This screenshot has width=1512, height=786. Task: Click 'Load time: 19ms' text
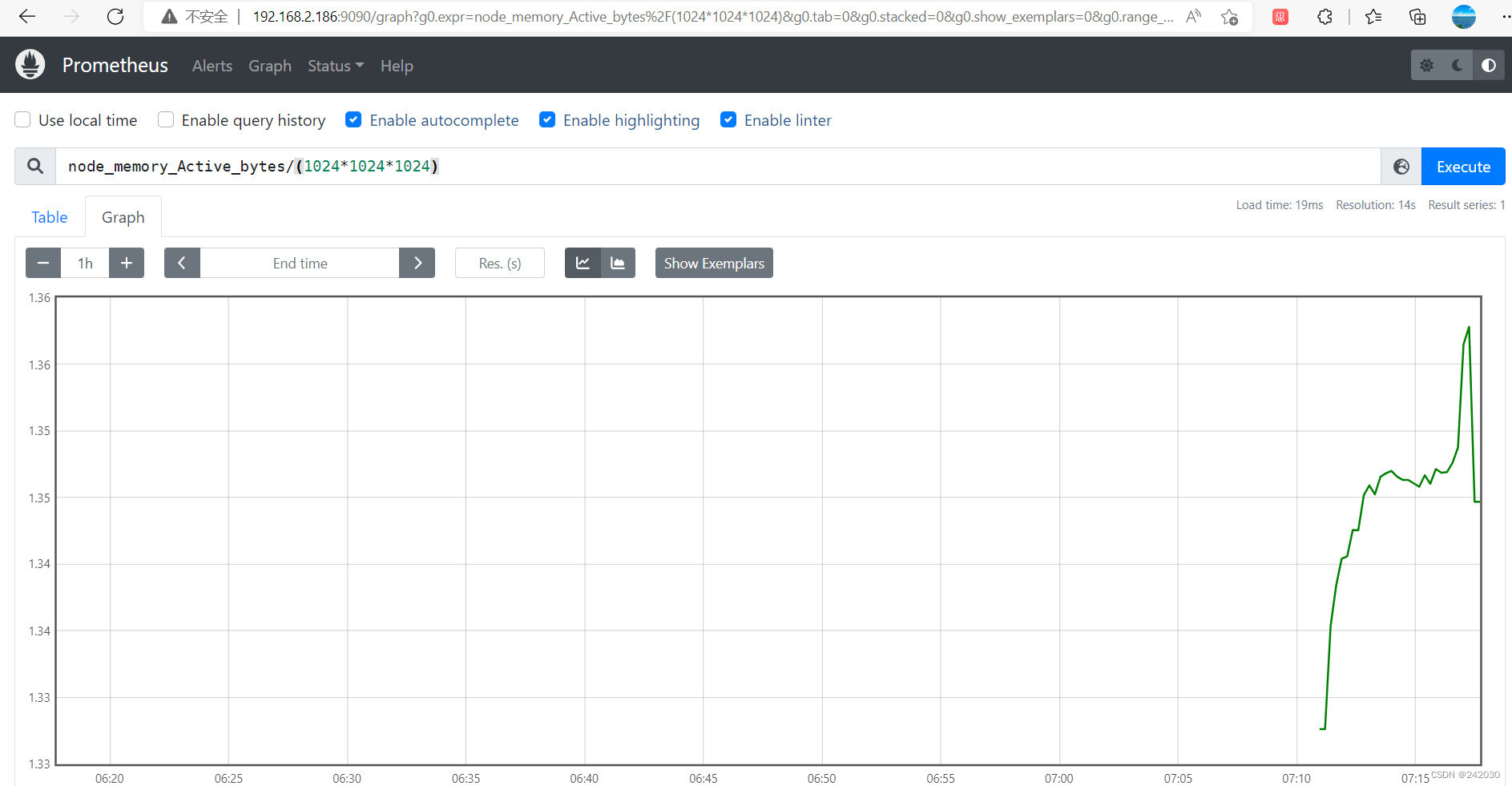1280,205
